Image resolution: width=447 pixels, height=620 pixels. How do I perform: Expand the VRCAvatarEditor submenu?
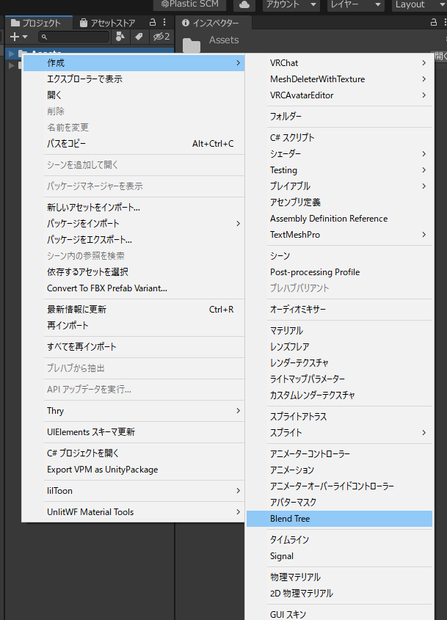(x=339, y=95)
